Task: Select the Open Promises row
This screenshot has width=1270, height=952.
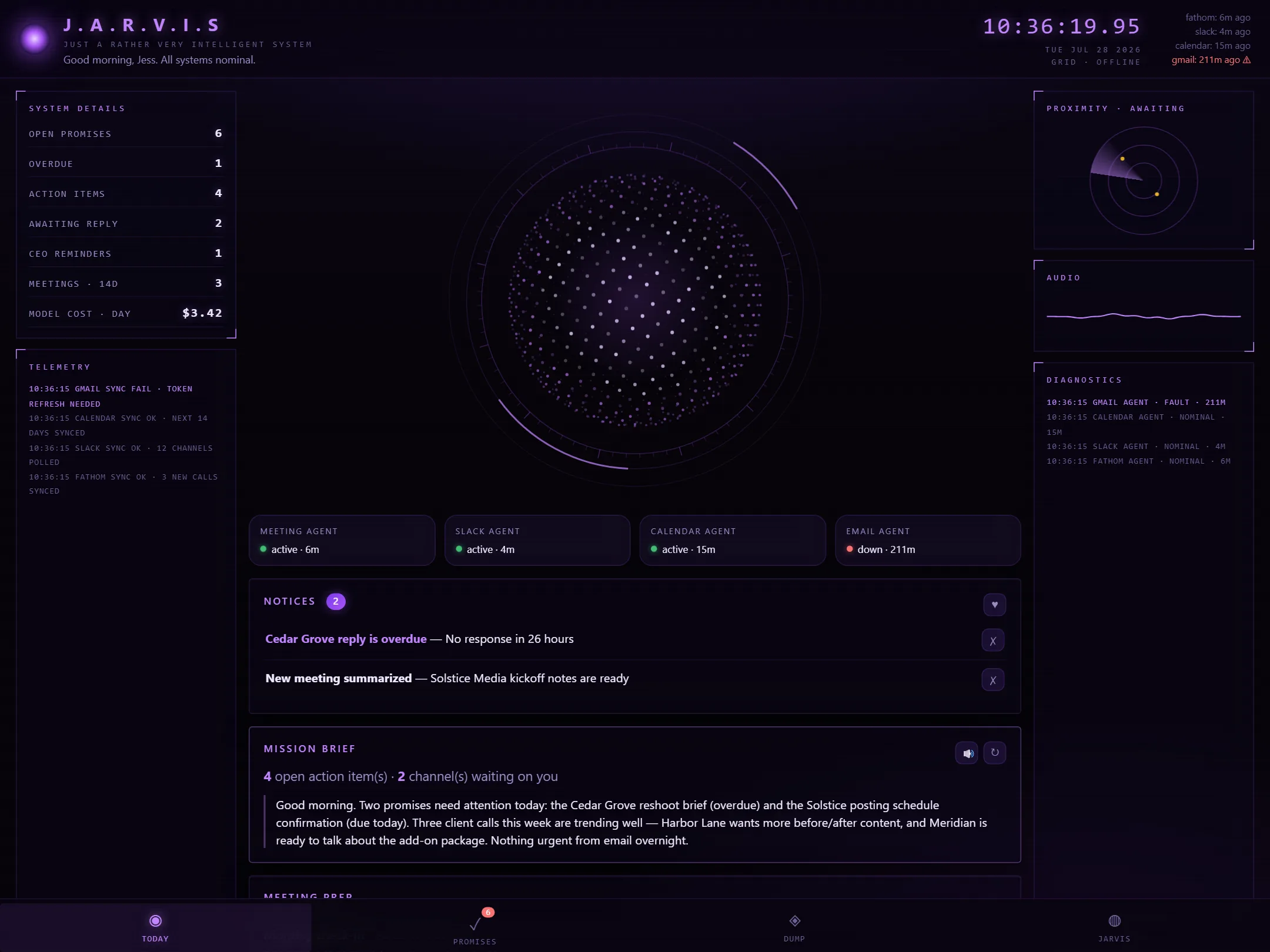Action: (126, 133)
